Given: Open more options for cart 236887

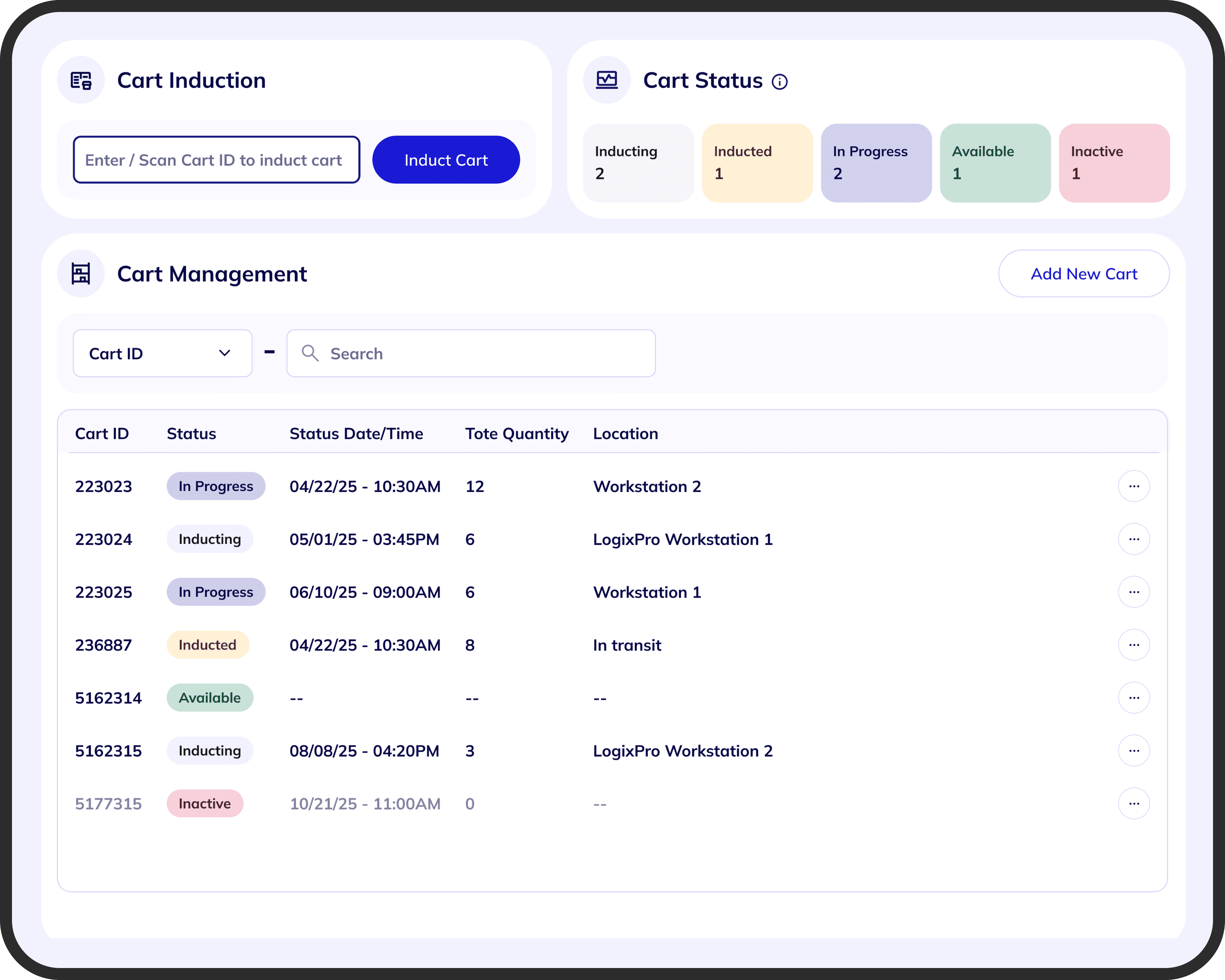Looking at the screenshot, I should [x=1134, y=644].
